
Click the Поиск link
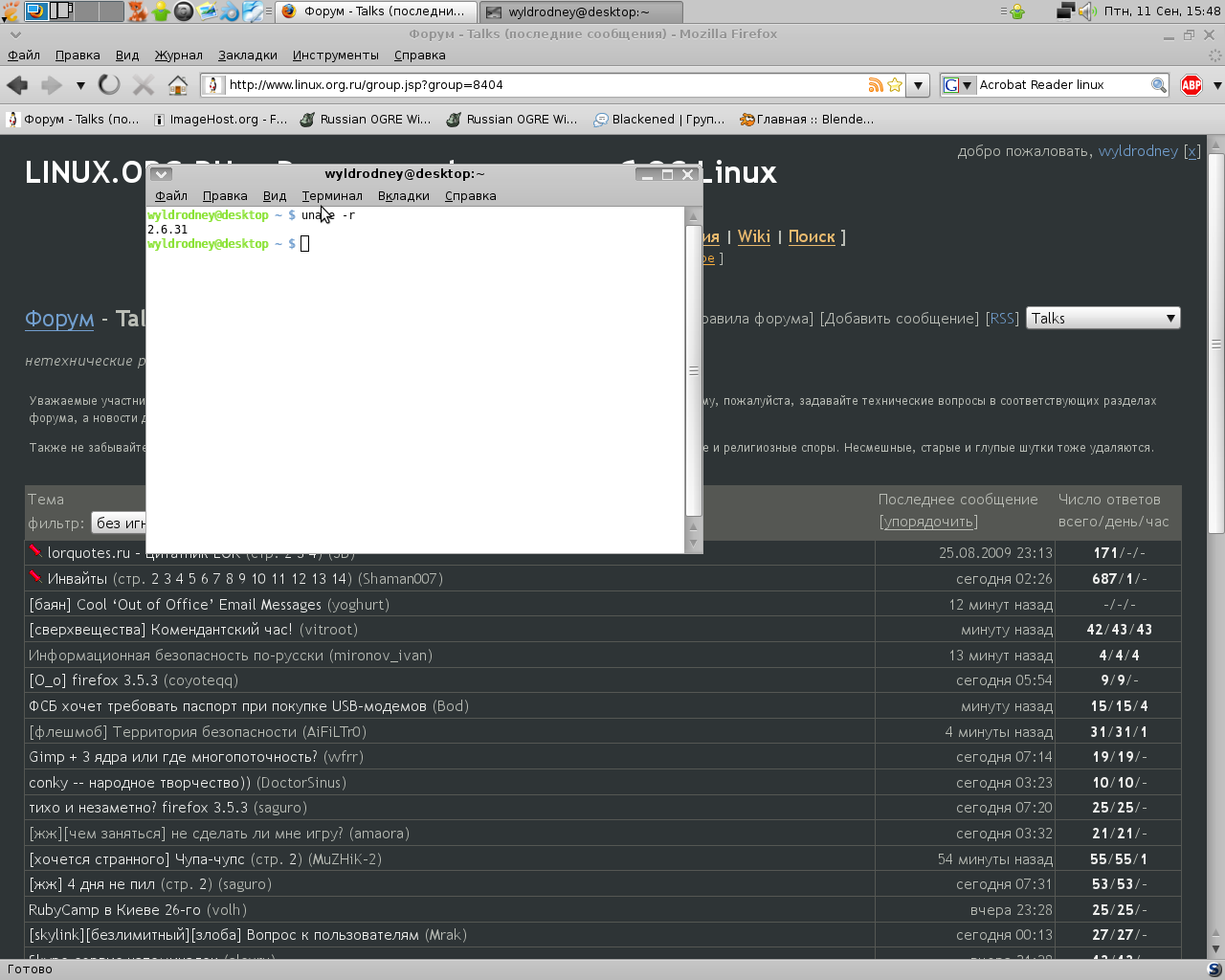812,236
